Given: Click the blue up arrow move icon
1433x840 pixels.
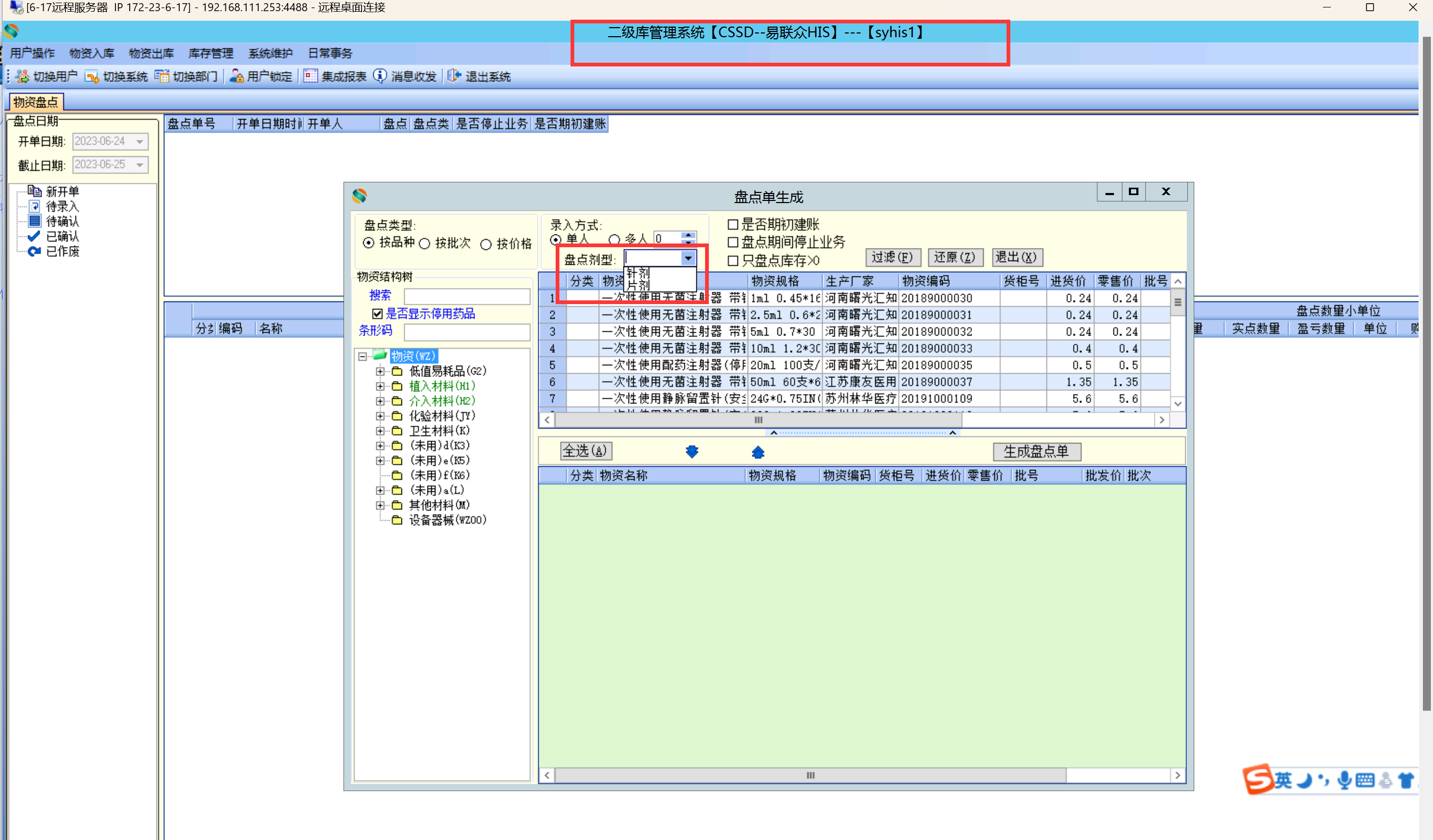Looking at the screenshot, I should [x=757, y=451].
